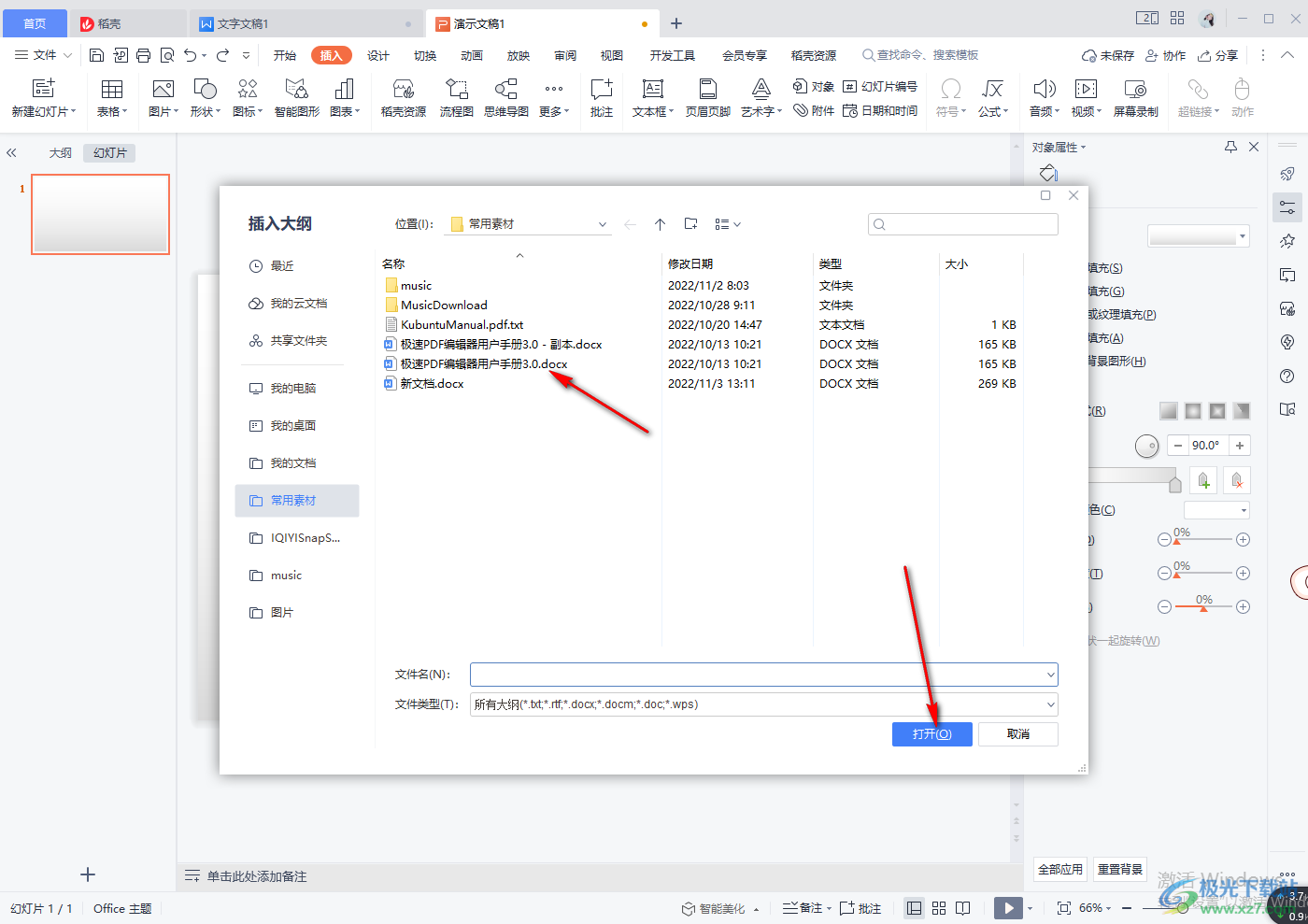1308x924 pixels.
Task: Click the 智能图形 smart graphics icon
Action: pos(297,89)
